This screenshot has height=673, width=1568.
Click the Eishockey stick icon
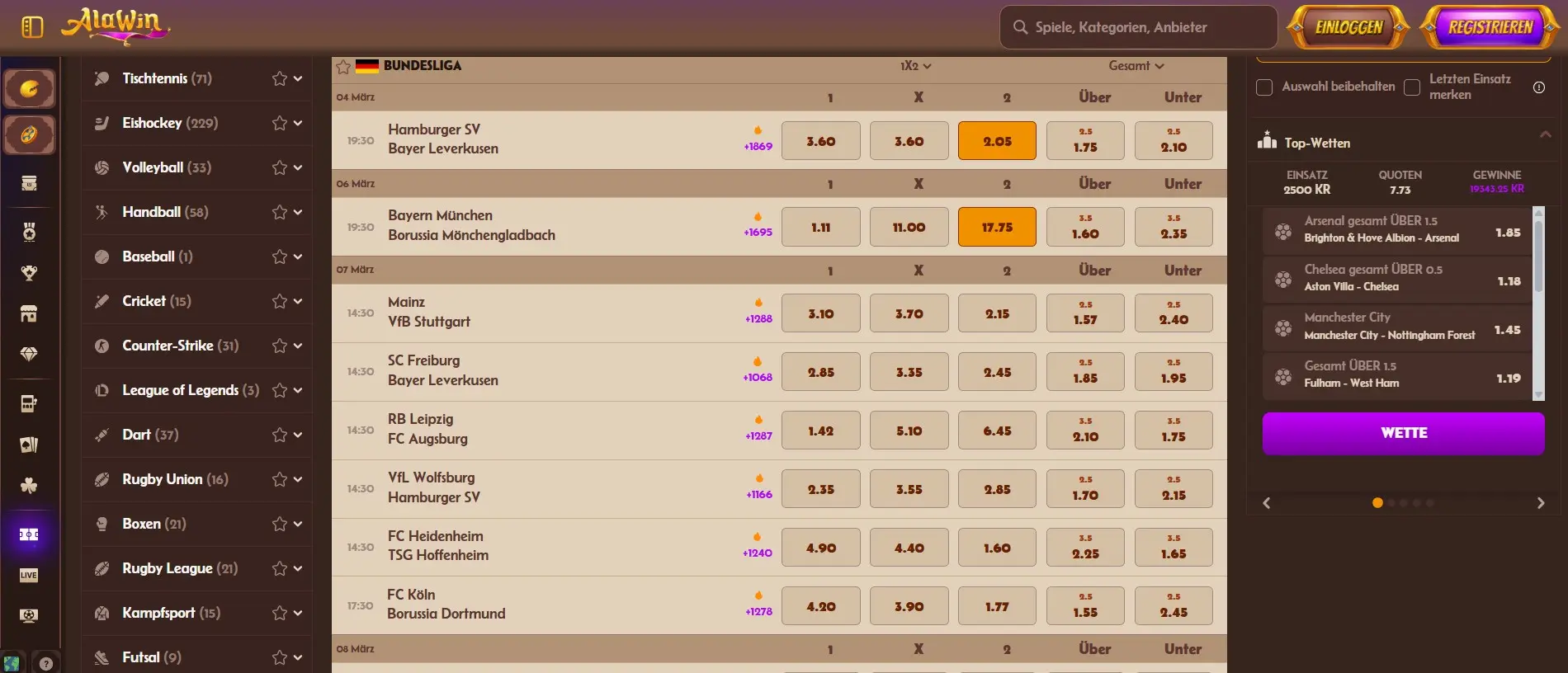coord(102,123)
